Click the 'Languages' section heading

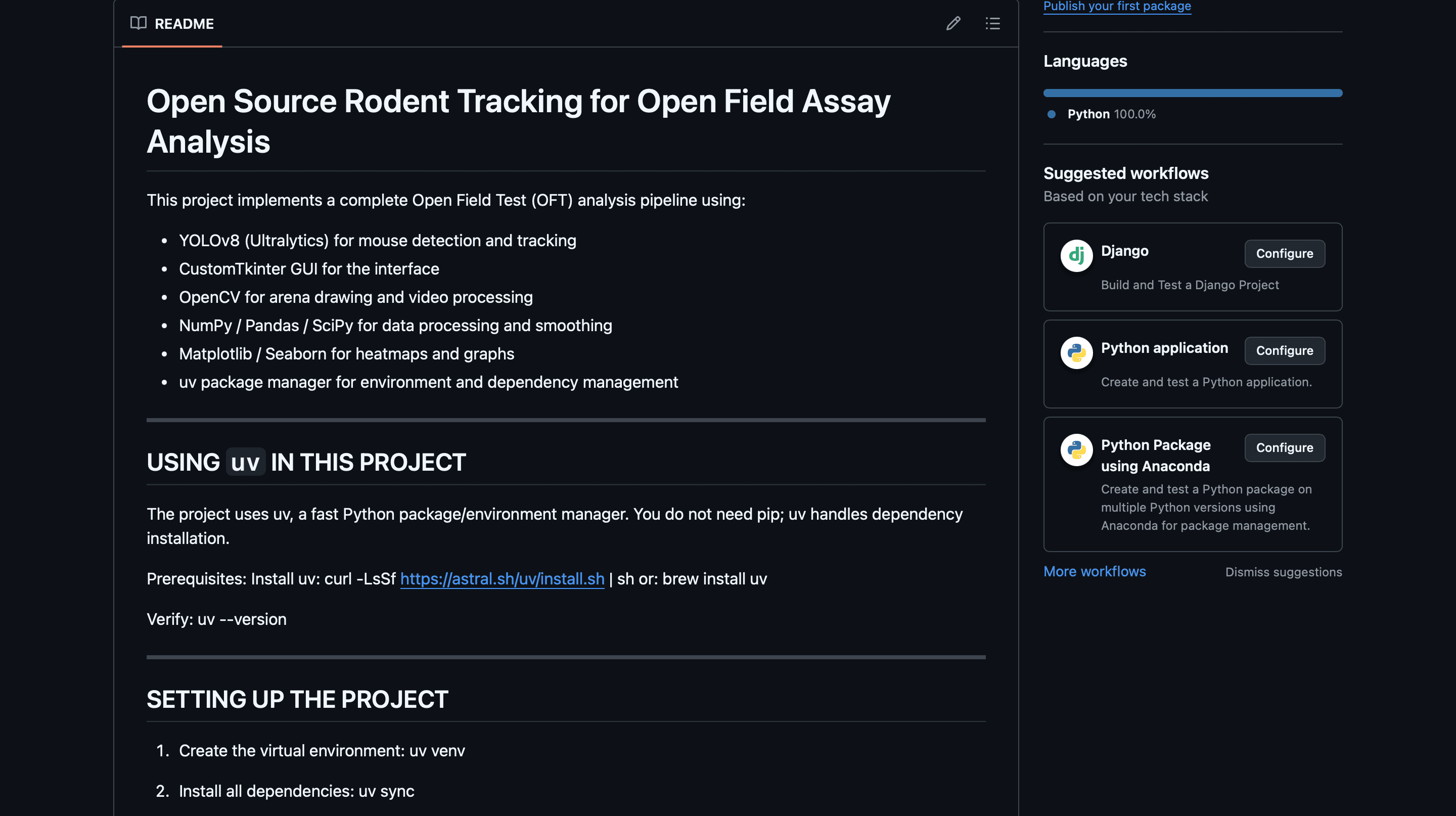tap(1085, 61)
